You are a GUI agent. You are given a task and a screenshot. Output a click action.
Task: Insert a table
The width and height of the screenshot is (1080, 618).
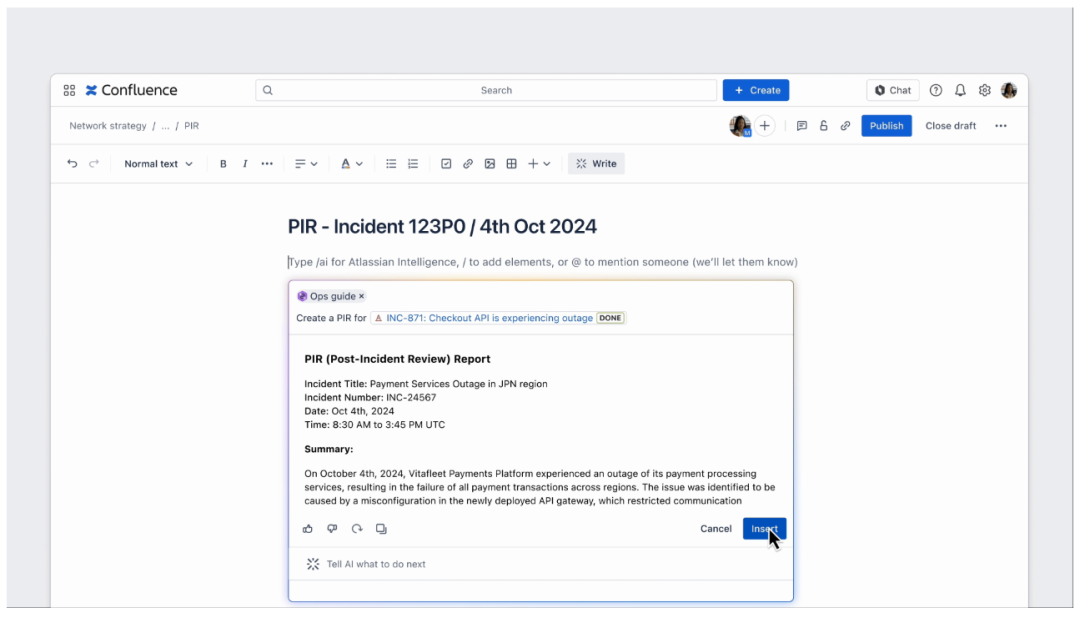tap(512, 164)
